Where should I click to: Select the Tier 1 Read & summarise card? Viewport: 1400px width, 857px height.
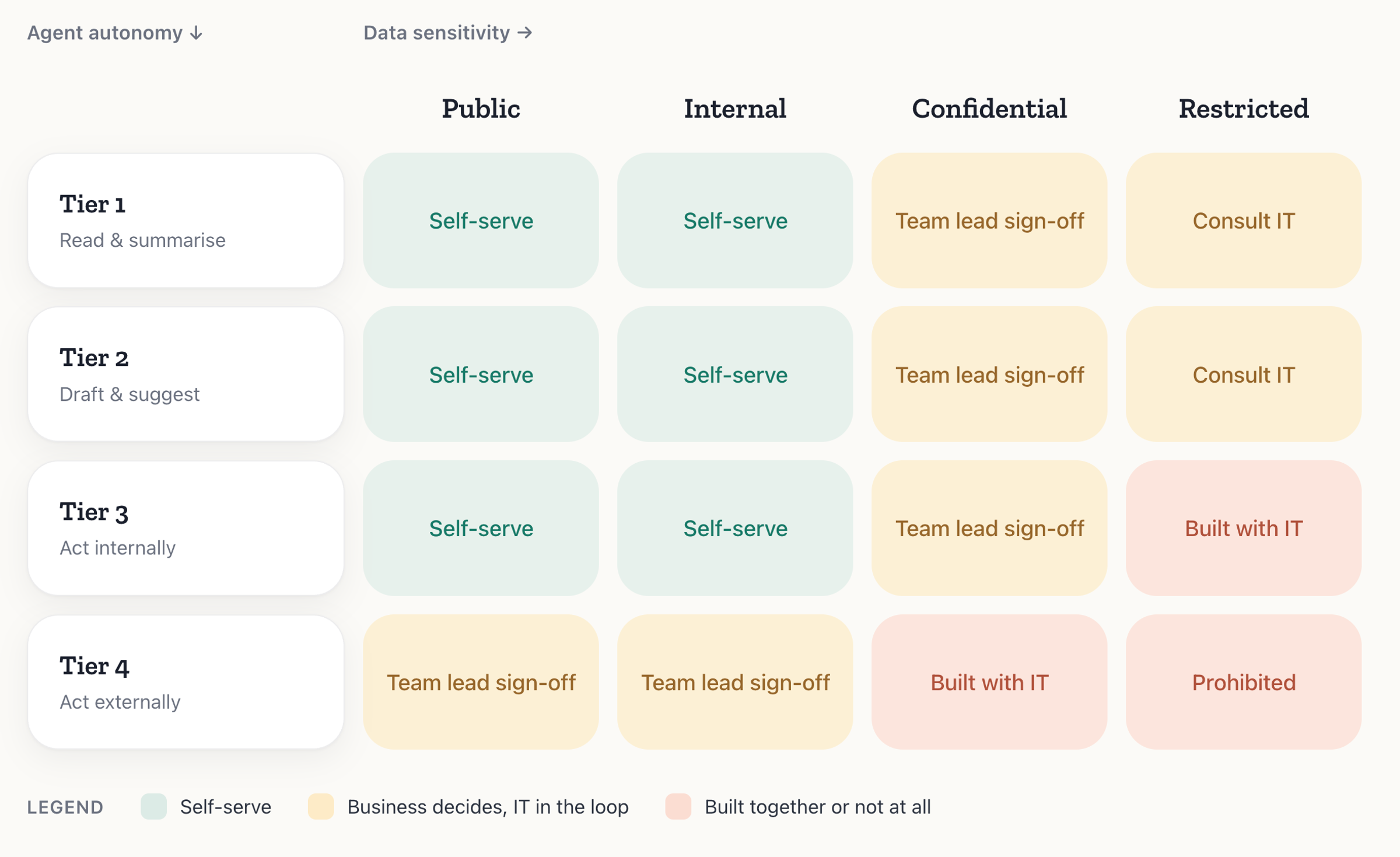[x=186, y=221]
